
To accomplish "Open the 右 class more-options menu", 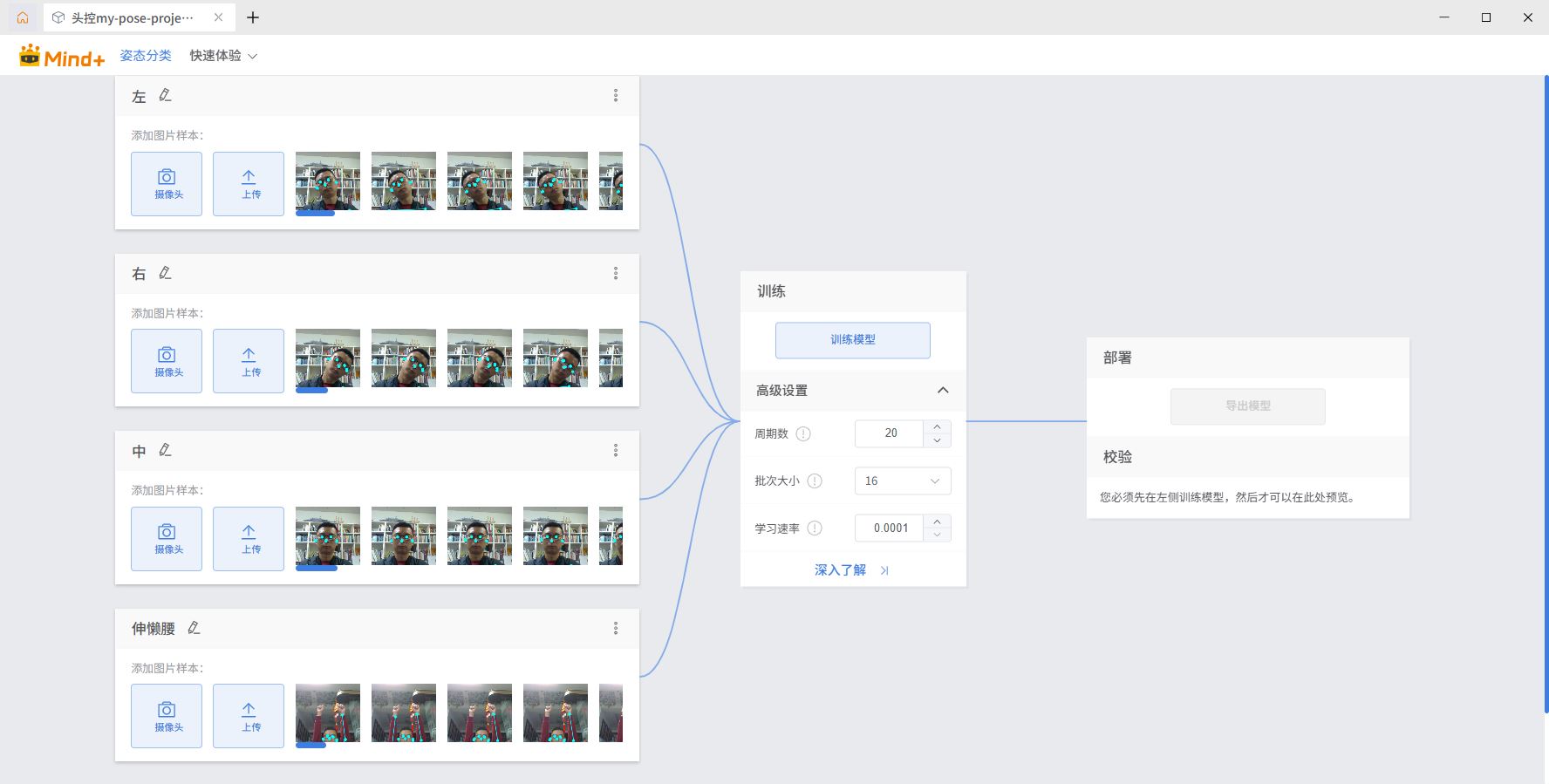I will point(616,273).
